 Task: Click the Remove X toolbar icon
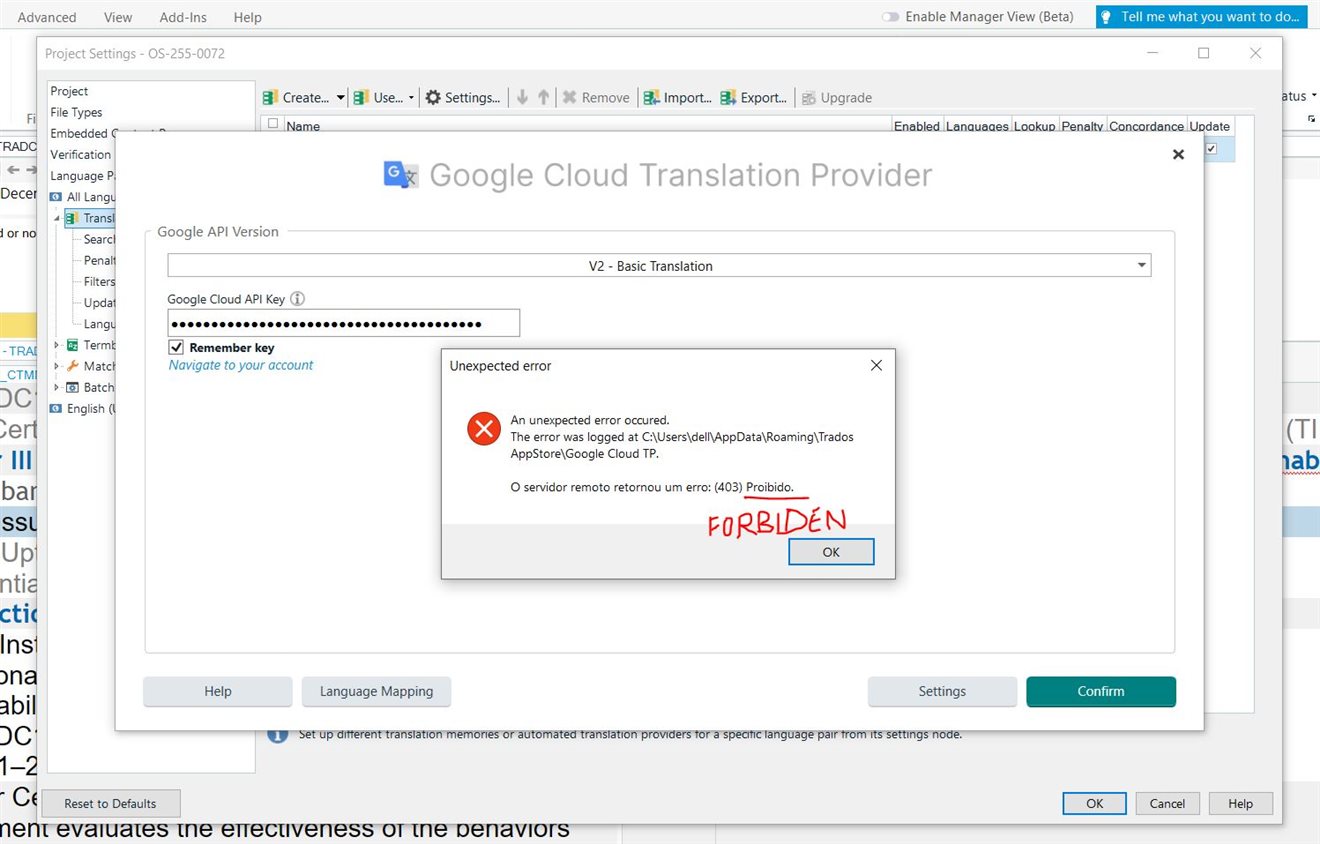point(569,97)
